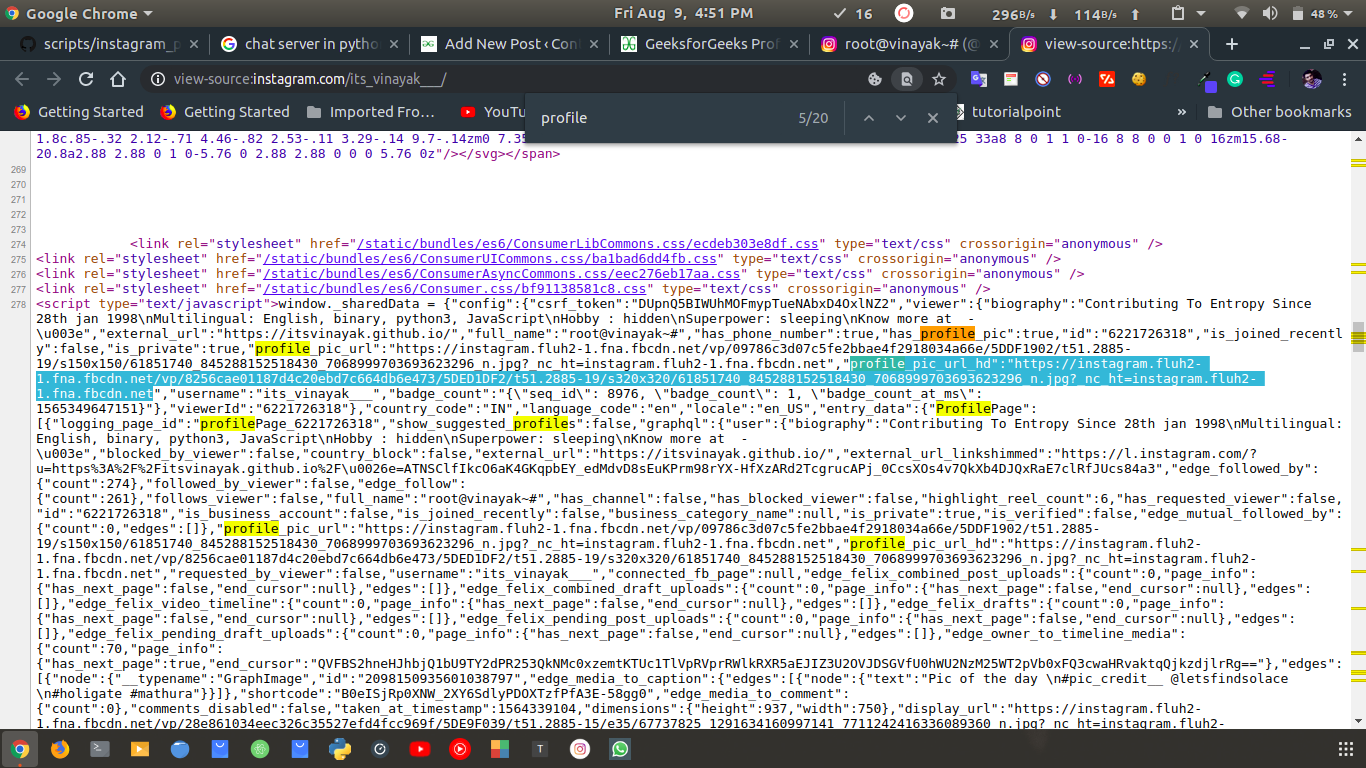The image size is (1366, 768).
Task: Open a new browser tab
Action: click(x=1232, y=44)
